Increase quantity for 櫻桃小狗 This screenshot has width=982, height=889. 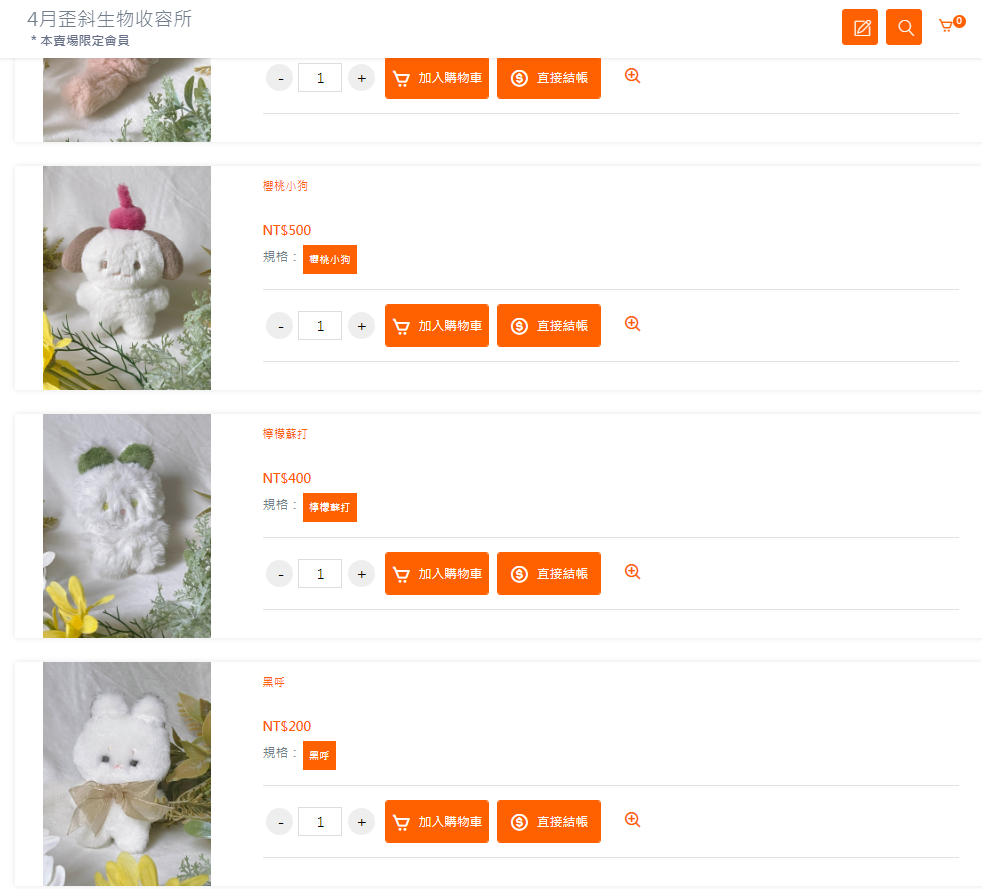(x=361, y=326)
